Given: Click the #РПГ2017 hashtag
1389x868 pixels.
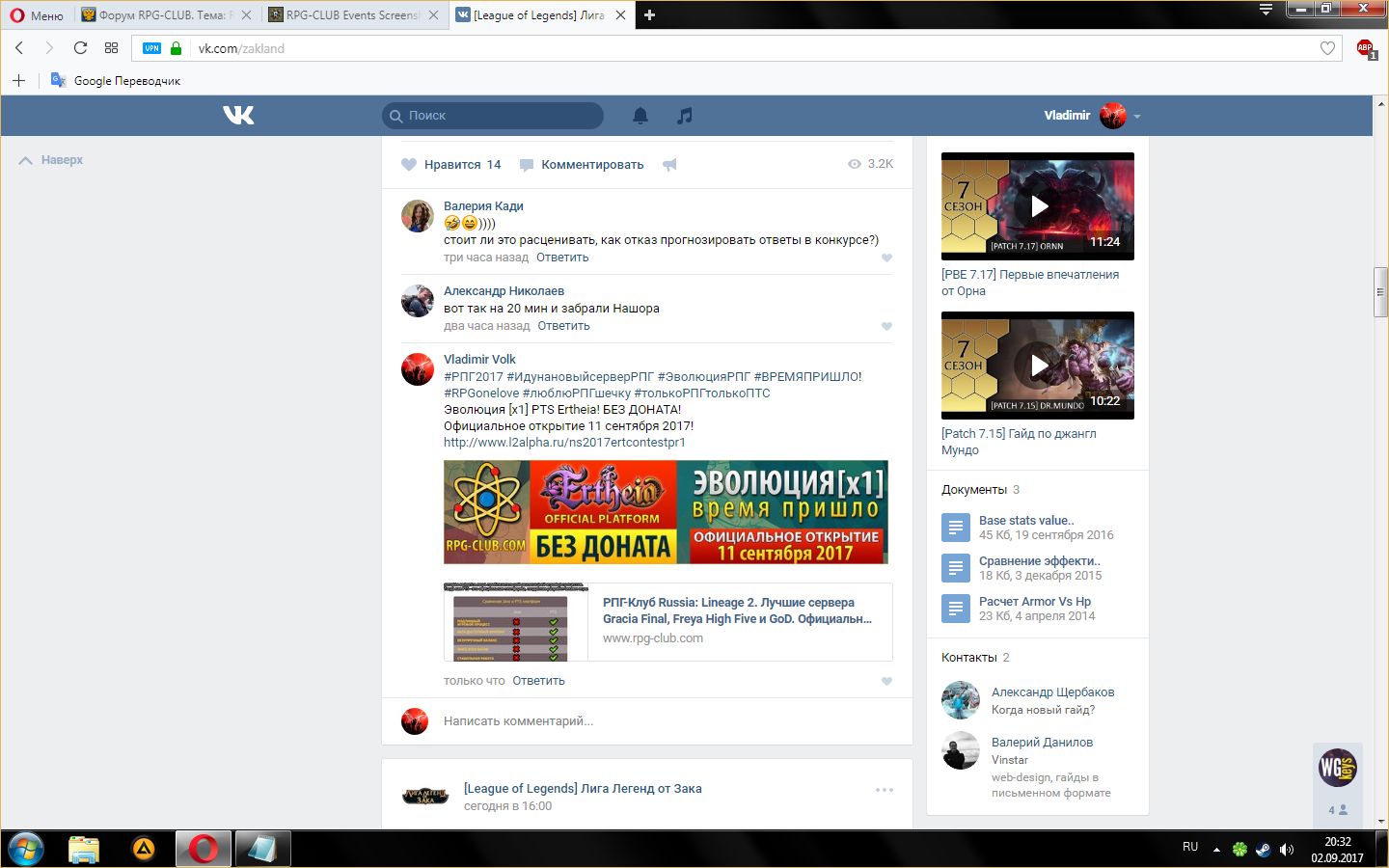Looking at the screenshot, I should (474, 377).
